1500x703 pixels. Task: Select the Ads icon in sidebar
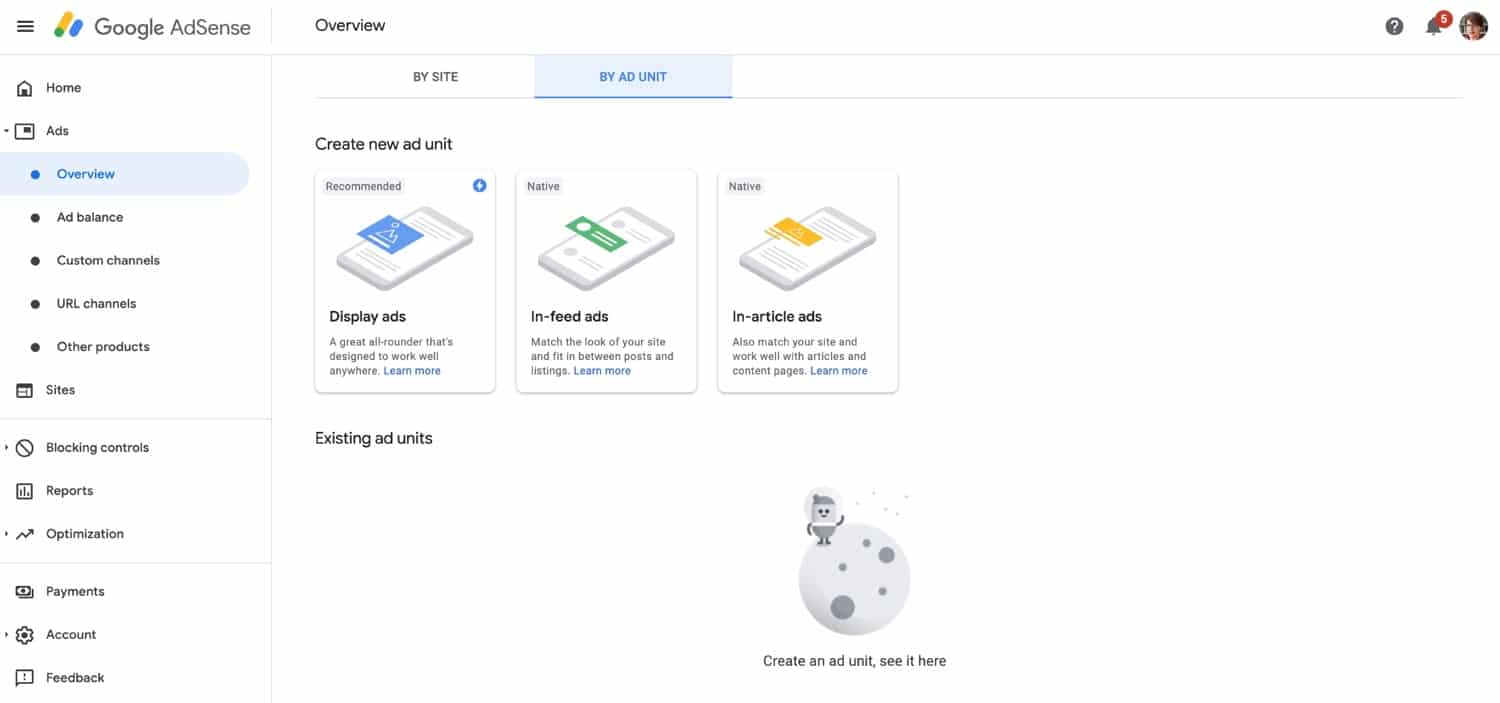(x=24, y=130)
